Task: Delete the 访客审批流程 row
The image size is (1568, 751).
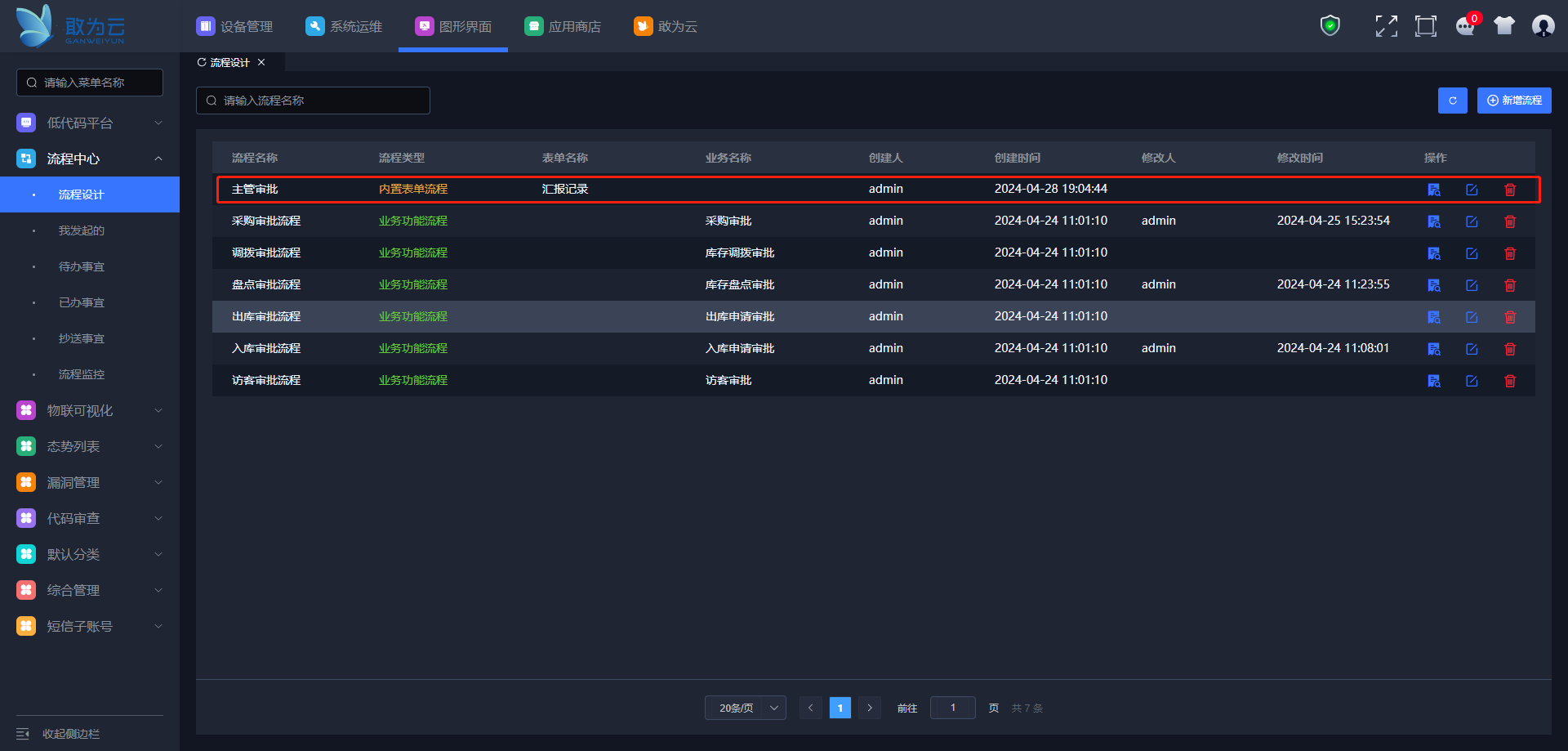Action: point(1510,381)
